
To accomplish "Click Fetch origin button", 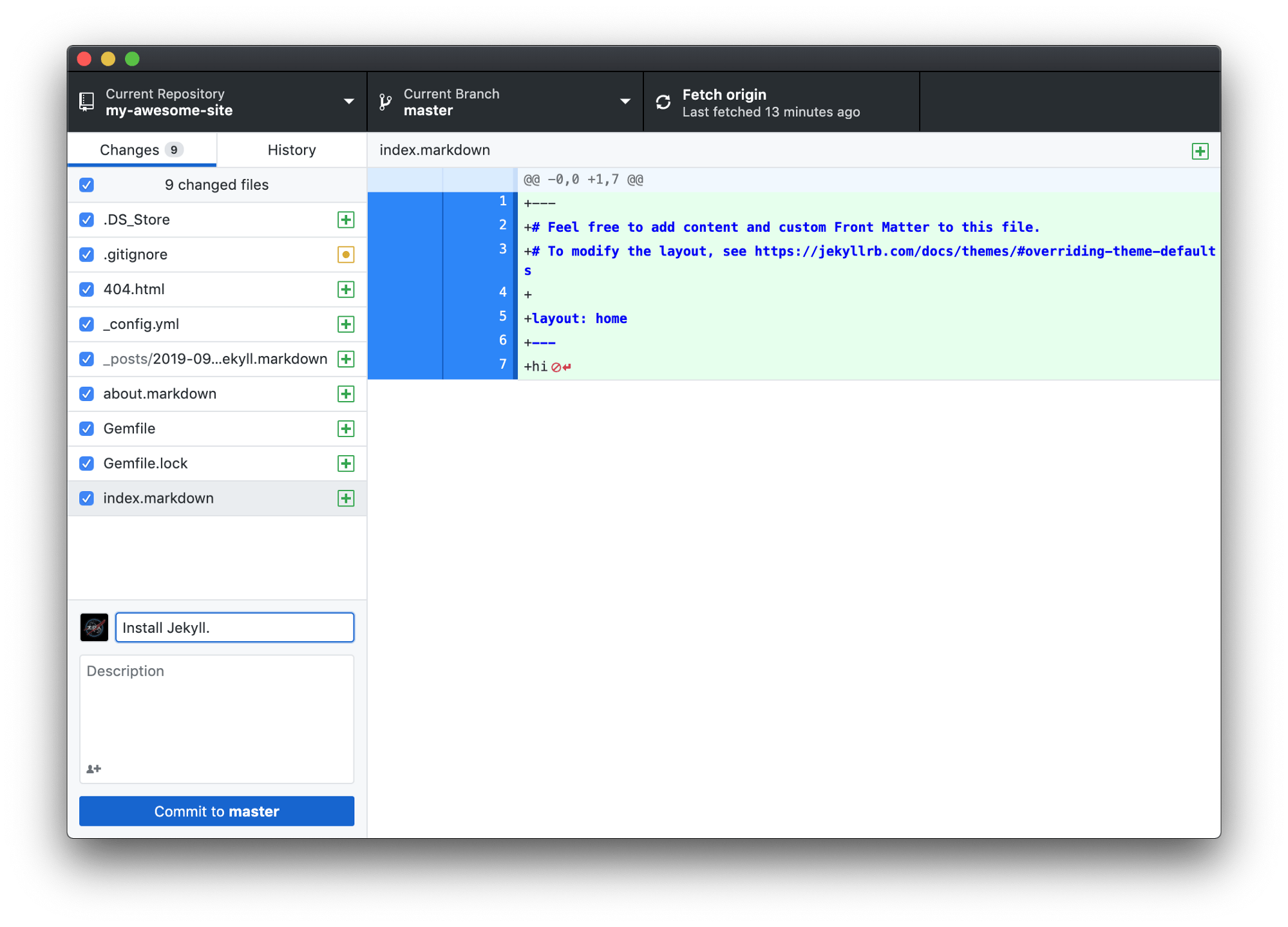I will tap(781, 102).
